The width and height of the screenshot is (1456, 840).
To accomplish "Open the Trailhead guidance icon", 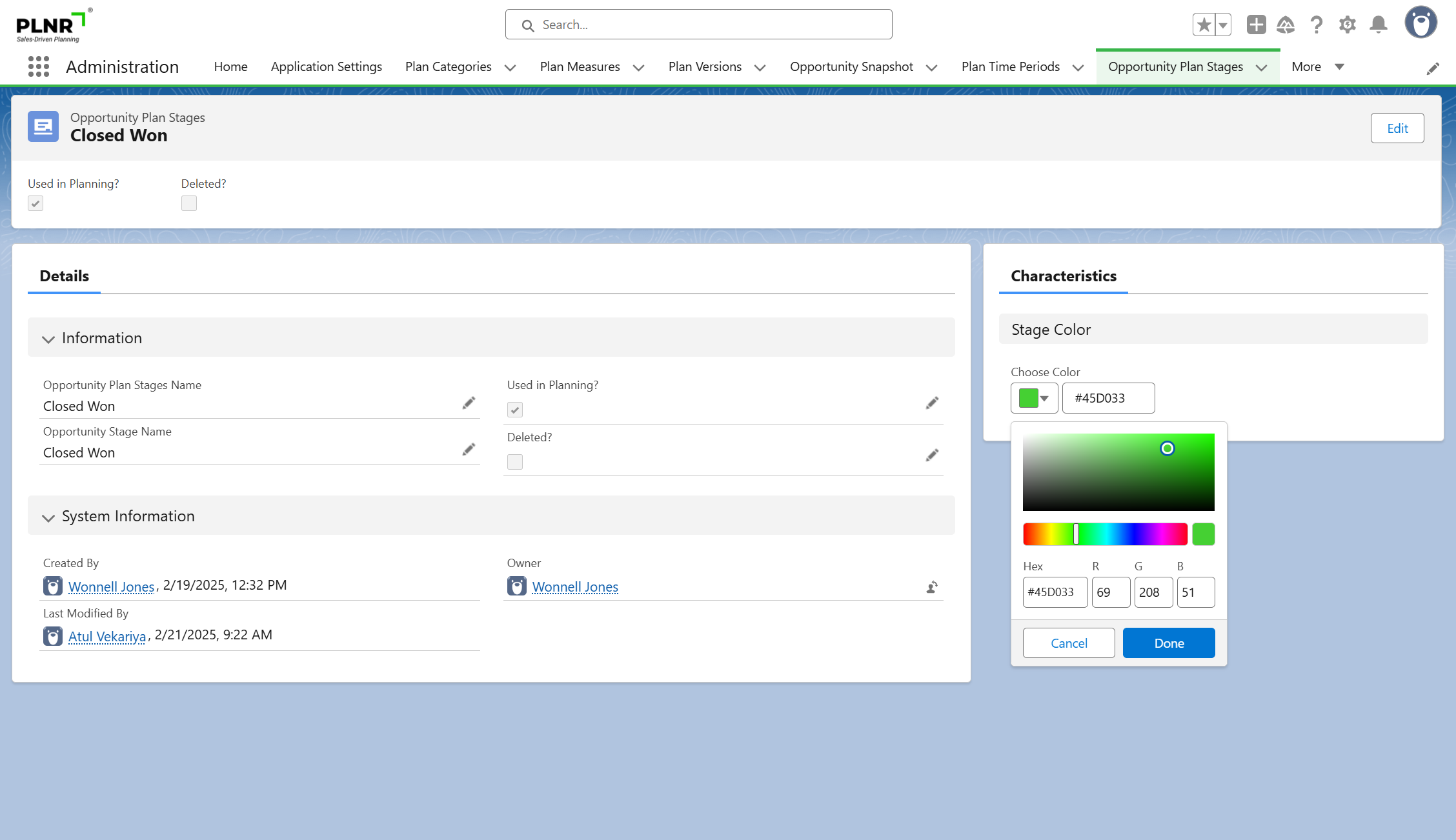I will click(x=1286, y=25).
